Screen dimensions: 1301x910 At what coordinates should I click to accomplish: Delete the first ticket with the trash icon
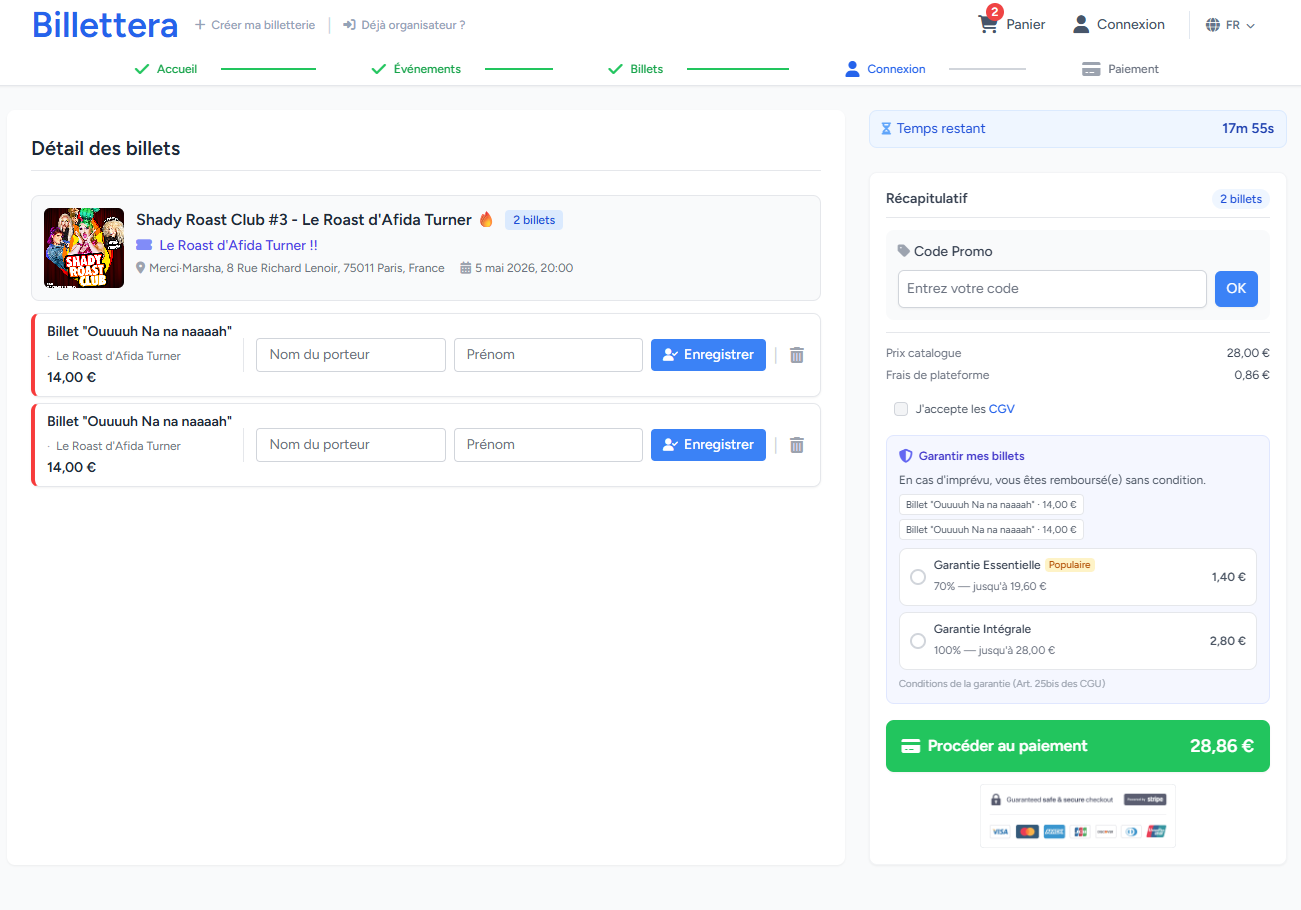796,355
